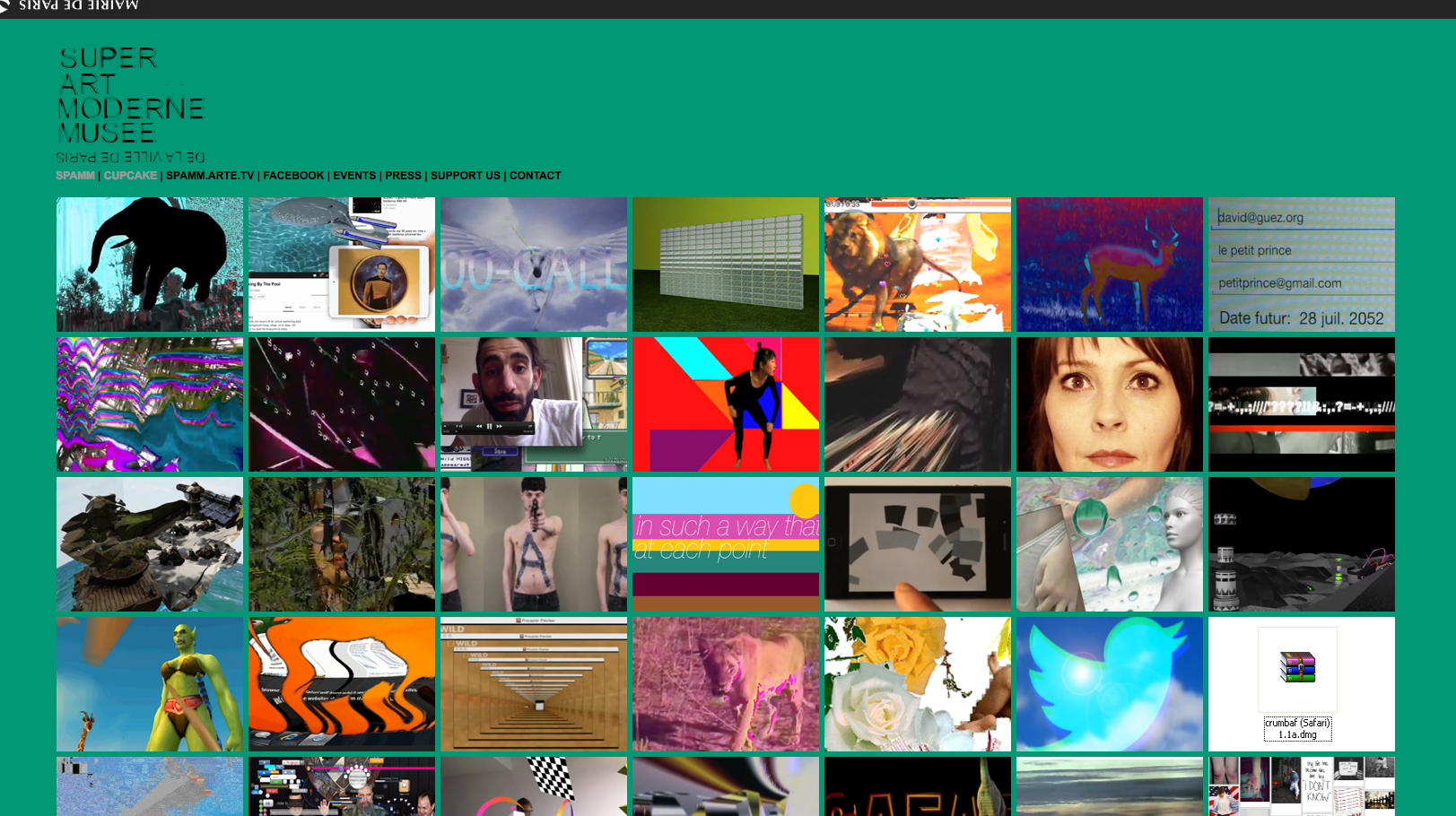Open the dark tire streaks artwork
1456x816 pixels.
[x=918, y=404]
